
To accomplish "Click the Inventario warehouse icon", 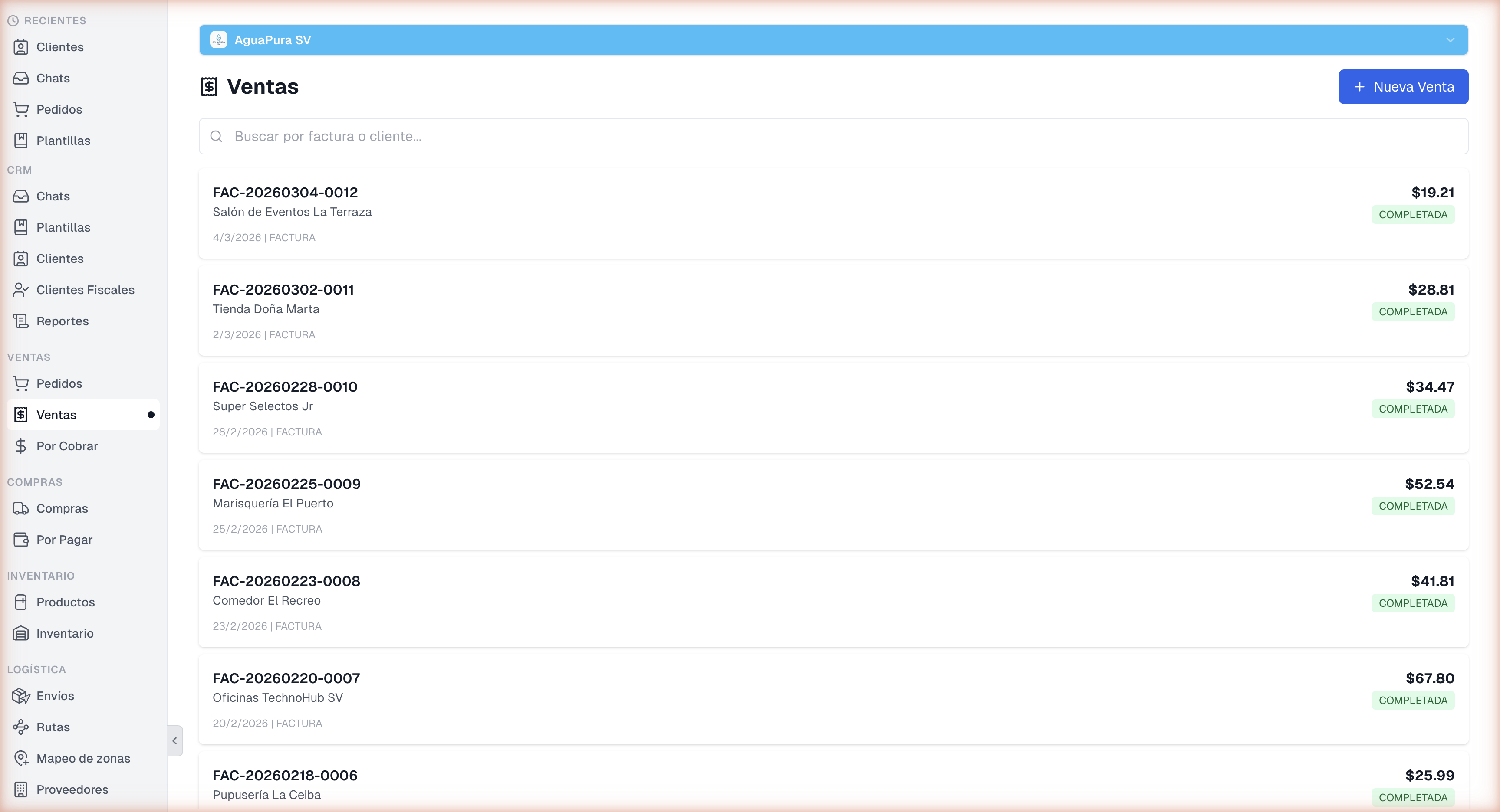I will [x=21, y=633].
